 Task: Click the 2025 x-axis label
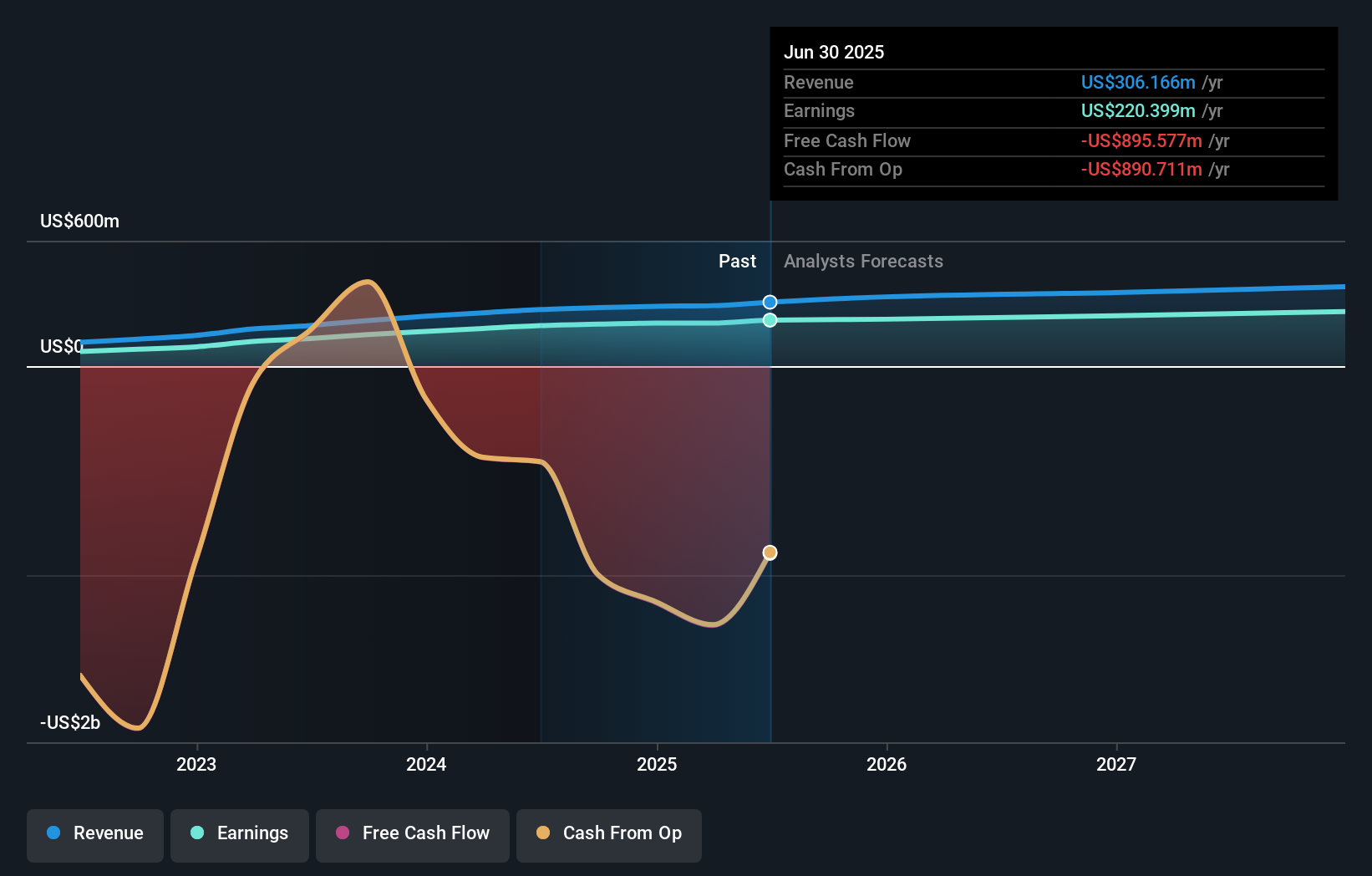[x=657, y=764]
